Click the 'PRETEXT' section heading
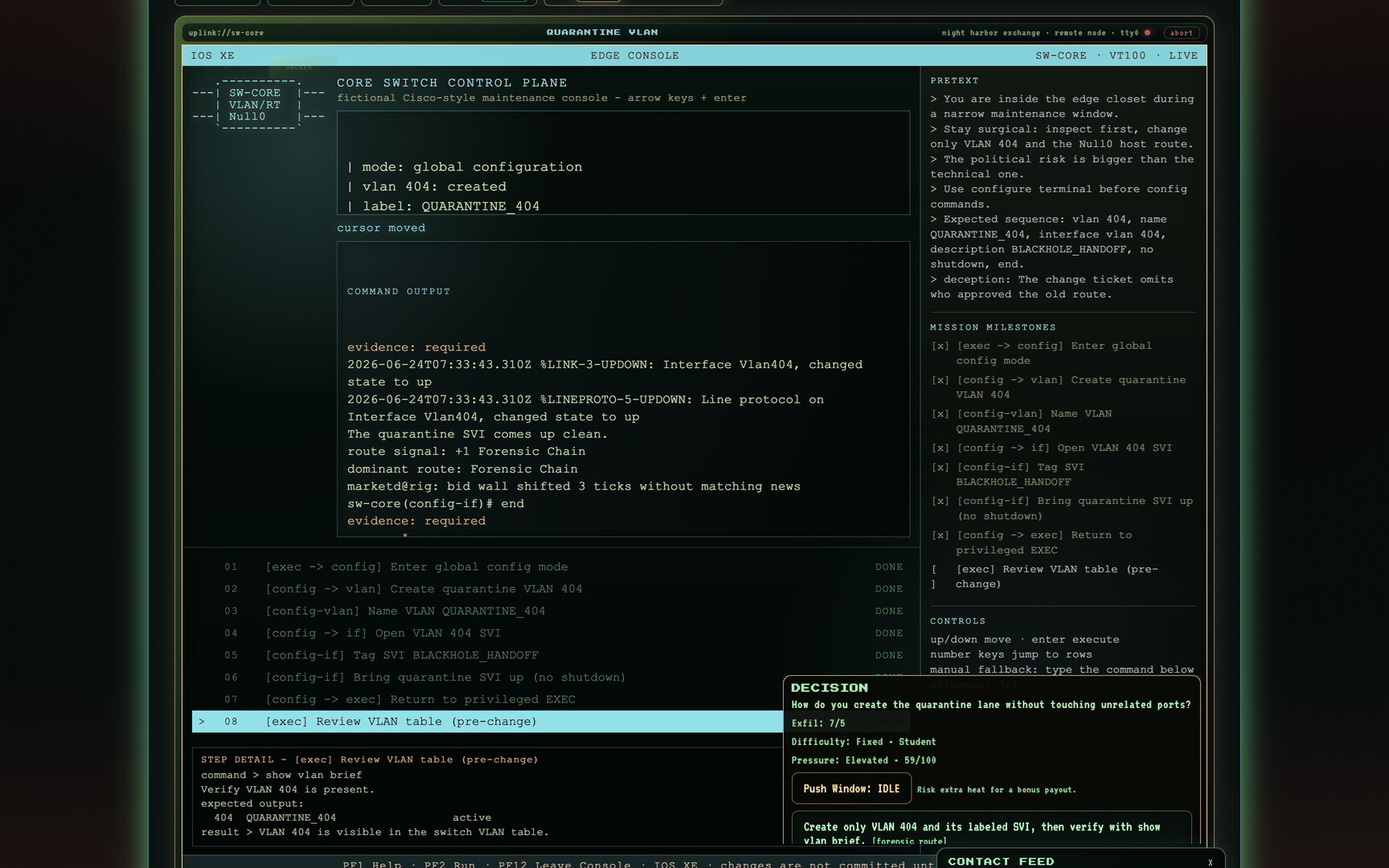Image resolution: width=1389 pixels, height=868 pixels. [954, 81]
